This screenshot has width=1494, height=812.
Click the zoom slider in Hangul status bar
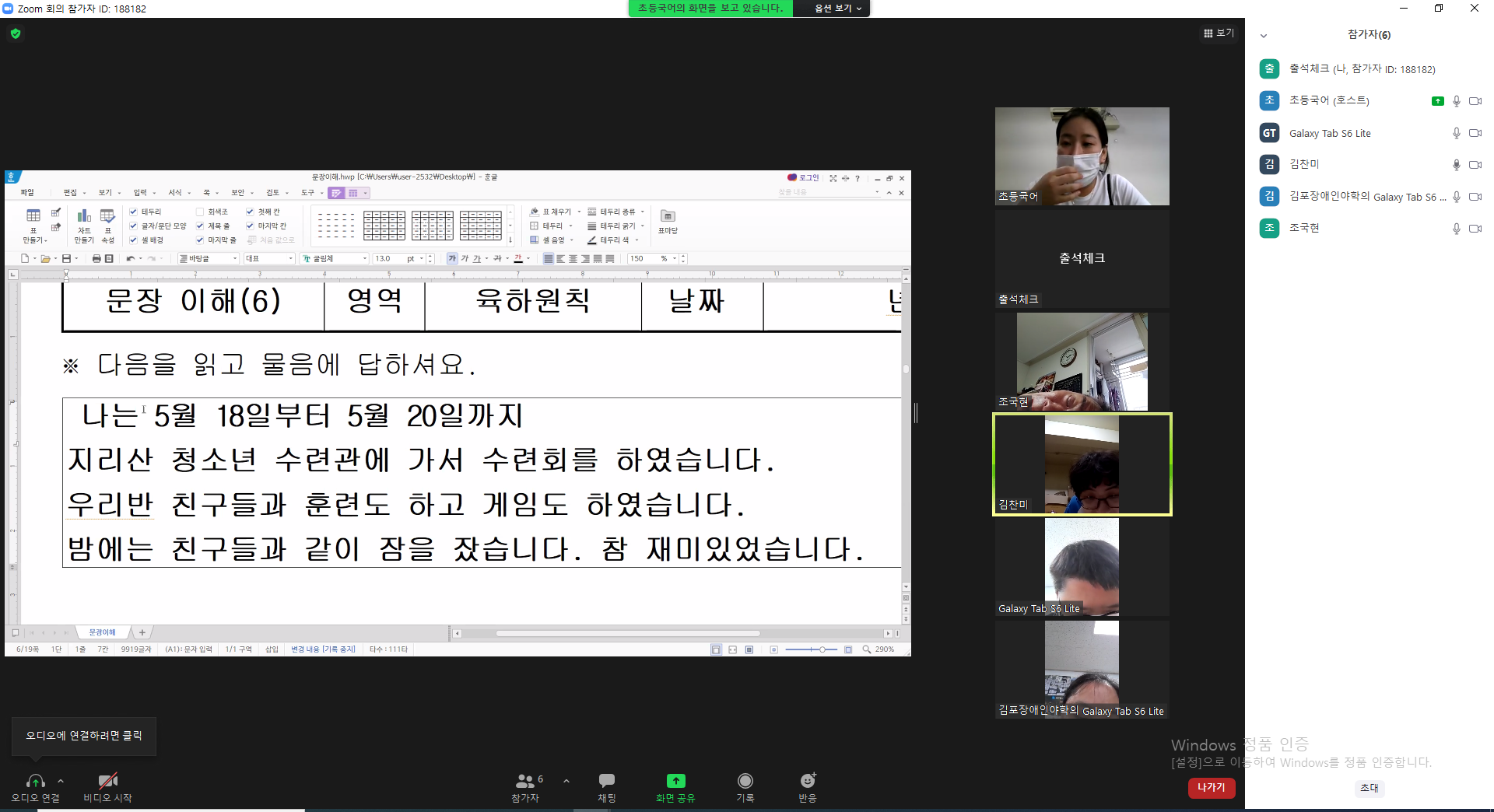pyautogui.click(x=812, y=649)
